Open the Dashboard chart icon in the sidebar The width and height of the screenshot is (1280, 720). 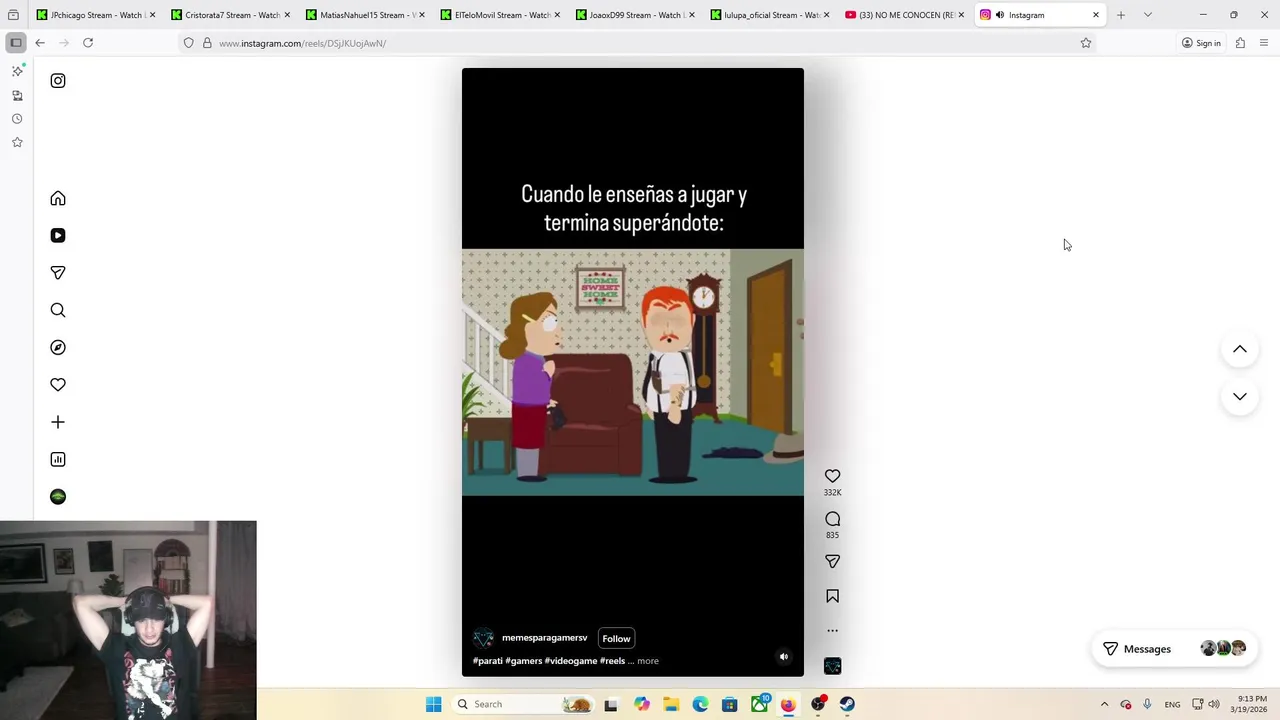[58, 459]
